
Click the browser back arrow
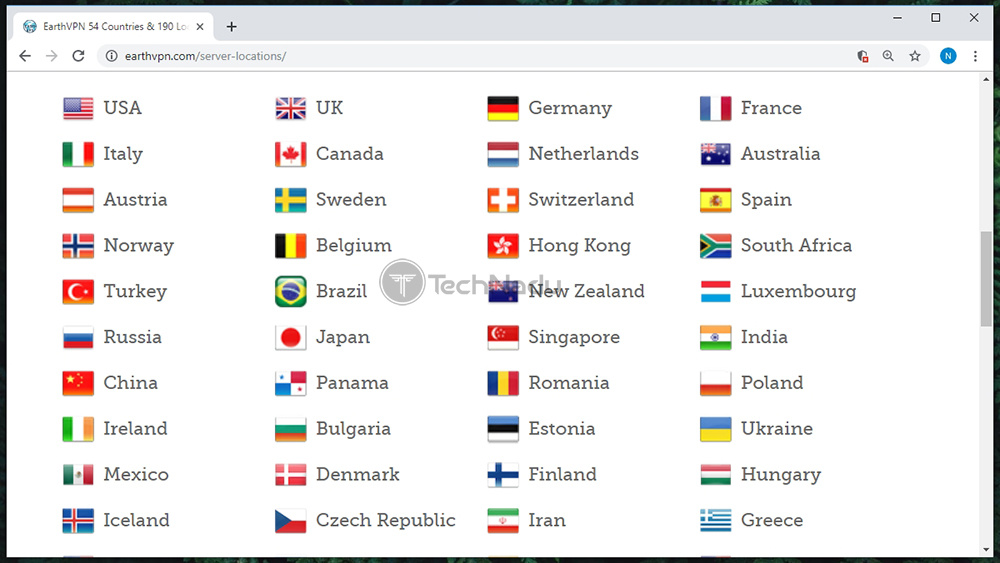click(x=25, y=56)
